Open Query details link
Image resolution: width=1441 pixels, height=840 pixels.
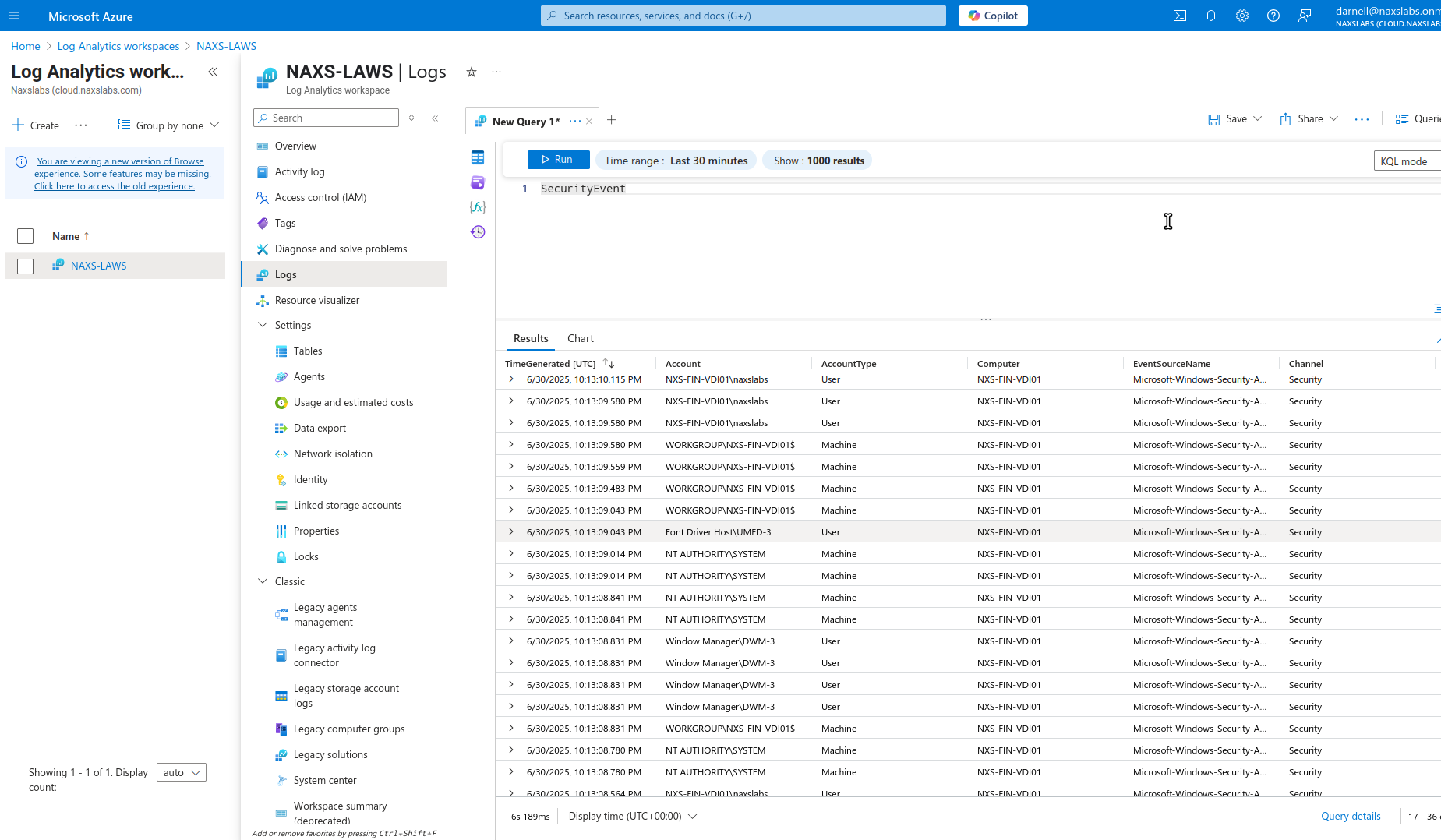point(1351,816)
